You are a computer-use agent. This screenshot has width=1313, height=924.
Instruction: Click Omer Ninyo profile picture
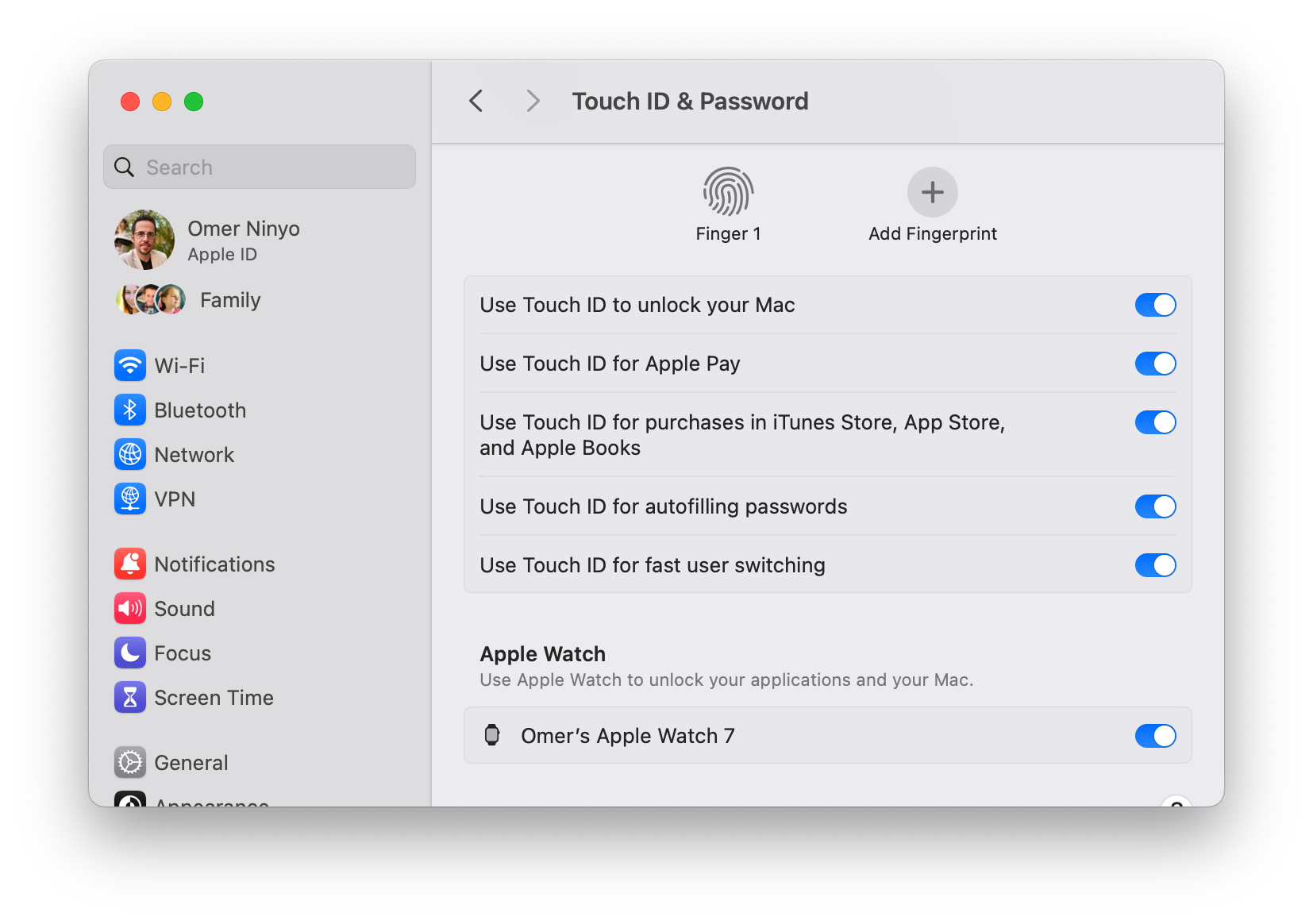[144, 240]
